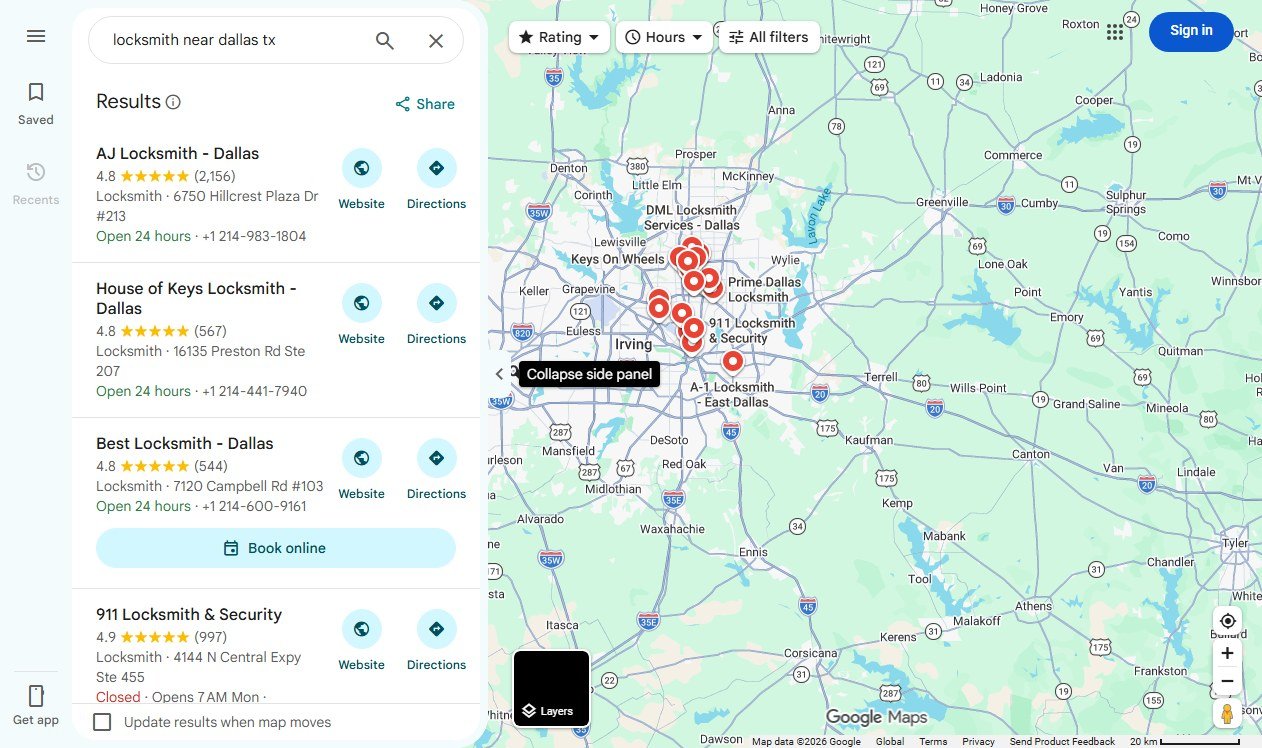The image size is (1262, 748).
Task: Click the search magnifier icon
Action: [x=385, y=41]
